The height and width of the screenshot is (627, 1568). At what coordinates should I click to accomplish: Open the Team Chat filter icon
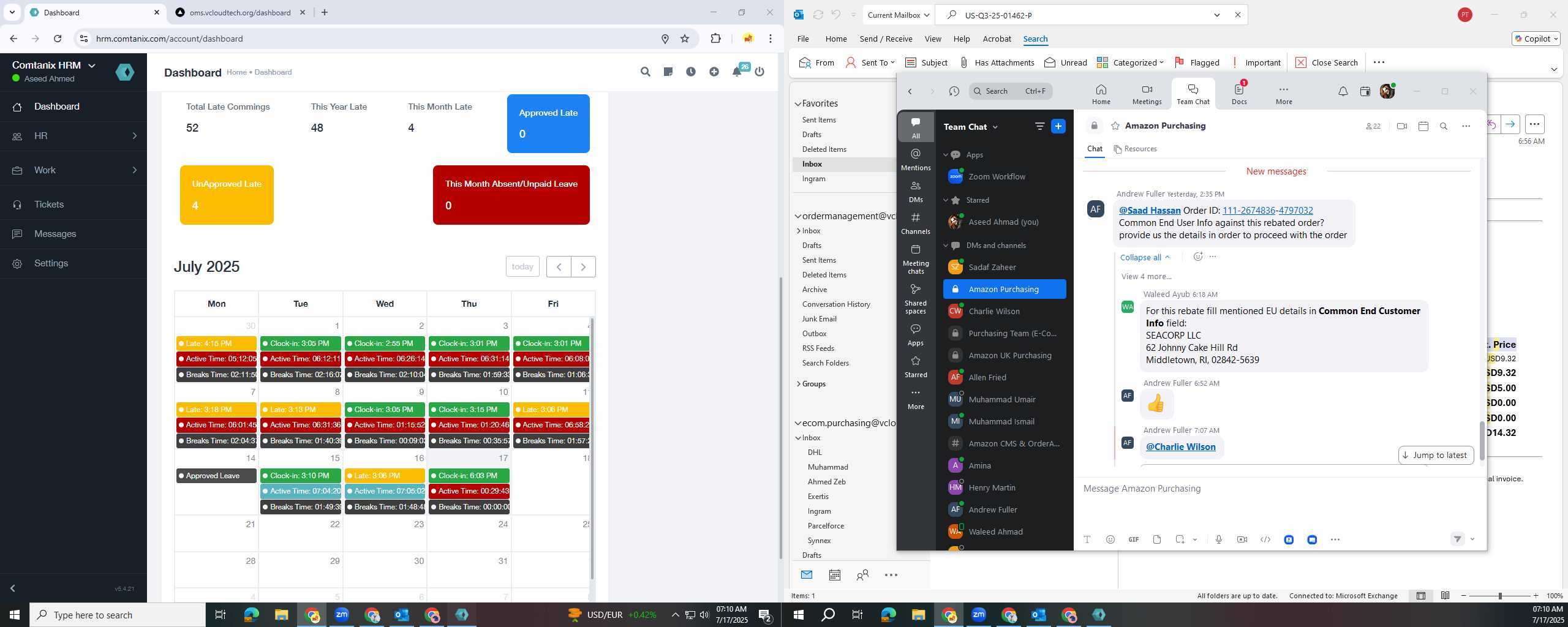point(1039,126)
